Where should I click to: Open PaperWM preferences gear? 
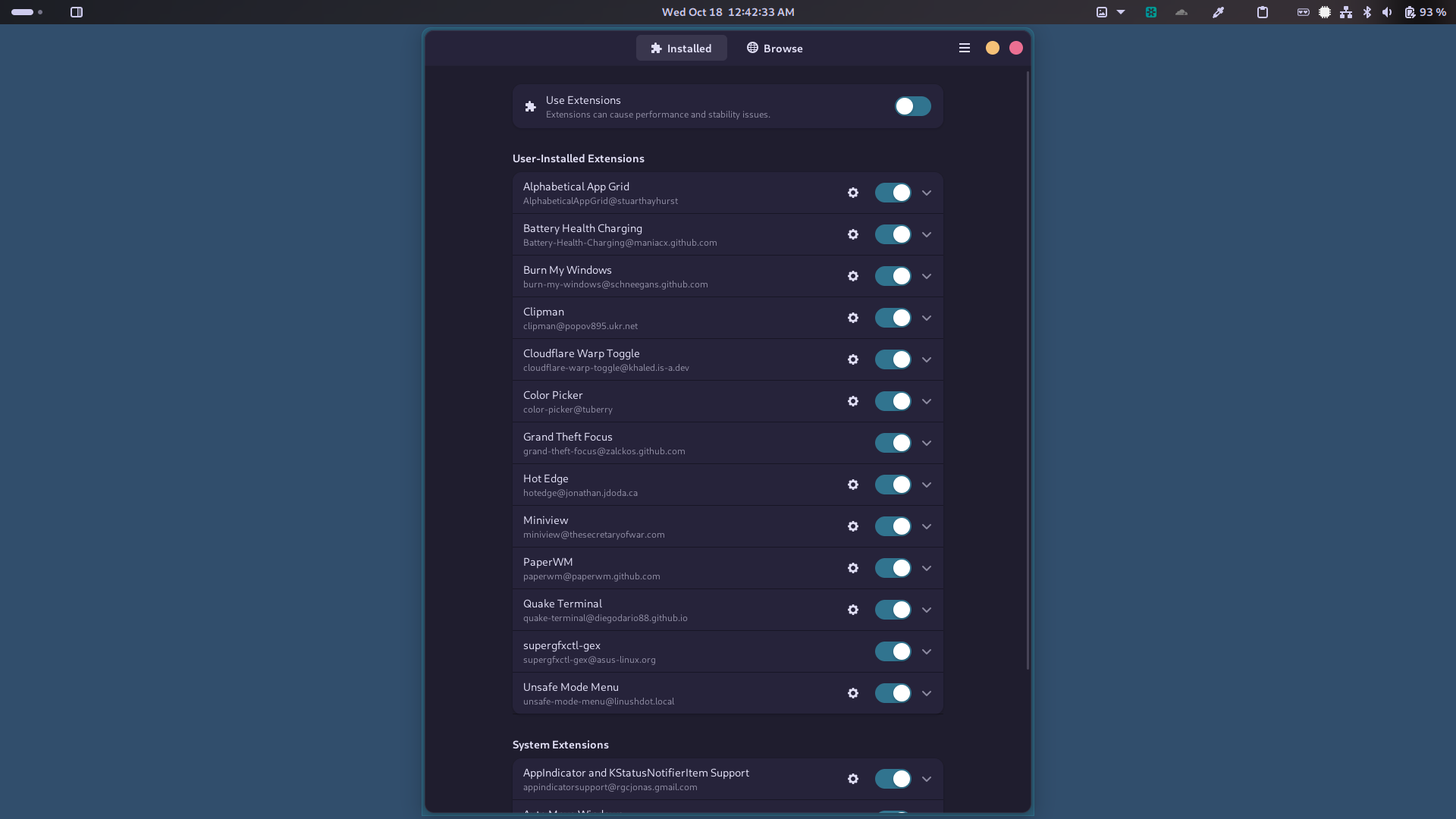[852, 568]
